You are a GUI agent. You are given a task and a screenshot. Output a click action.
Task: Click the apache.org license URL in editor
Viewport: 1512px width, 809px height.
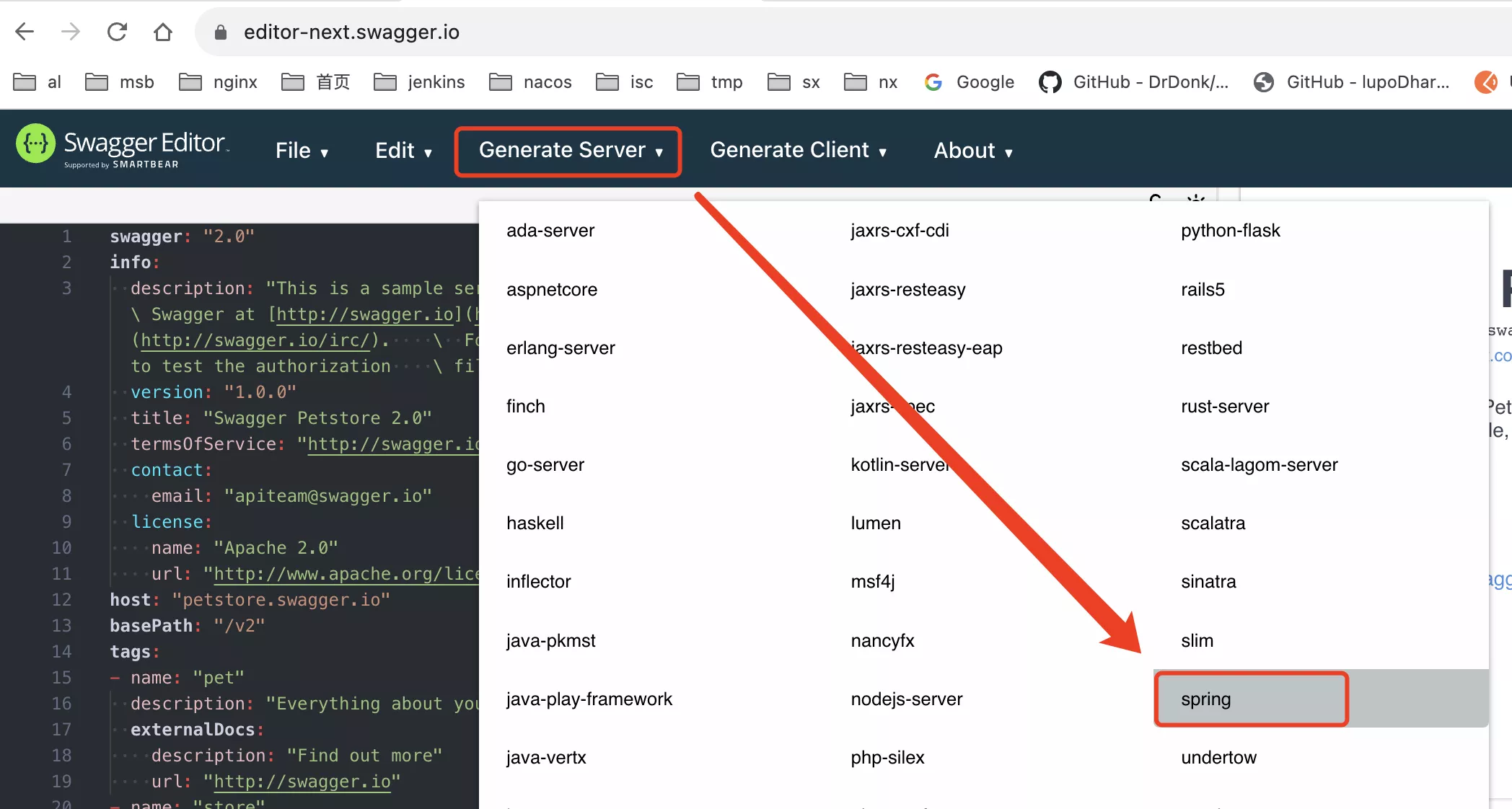[346, 574]
